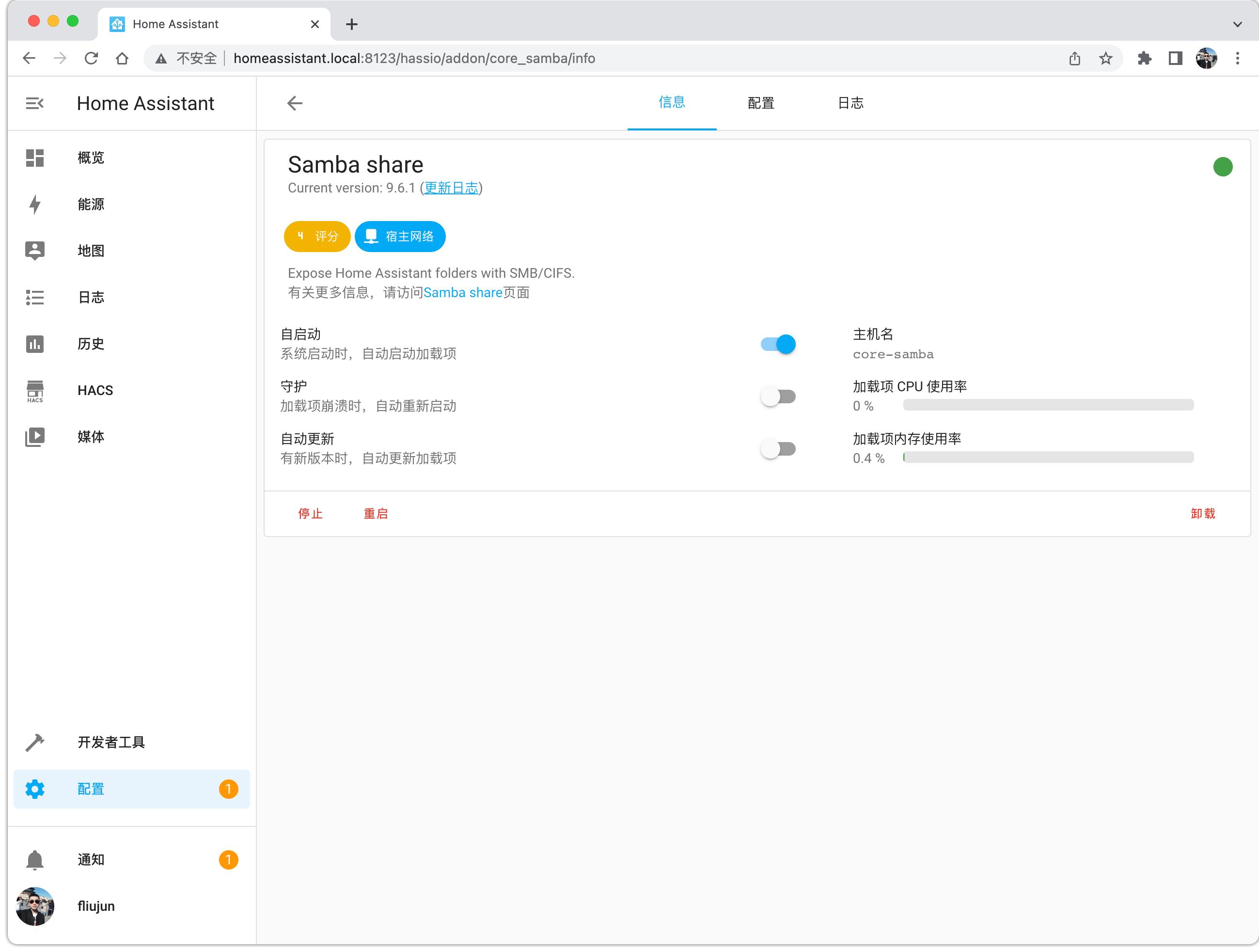The width and height of the screenshot is (1259, 952).
Task: Open the 能源 (Energy) dashboard
Action: [x=91, y=204]
